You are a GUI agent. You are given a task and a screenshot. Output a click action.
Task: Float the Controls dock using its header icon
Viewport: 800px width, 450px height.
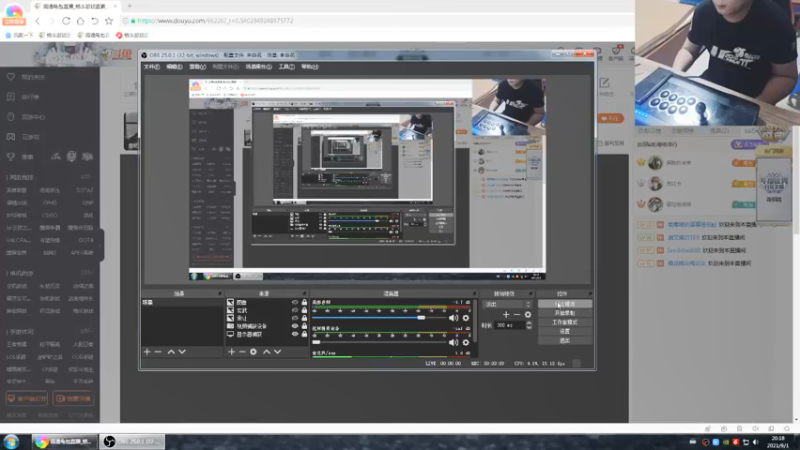click(590, 294)
